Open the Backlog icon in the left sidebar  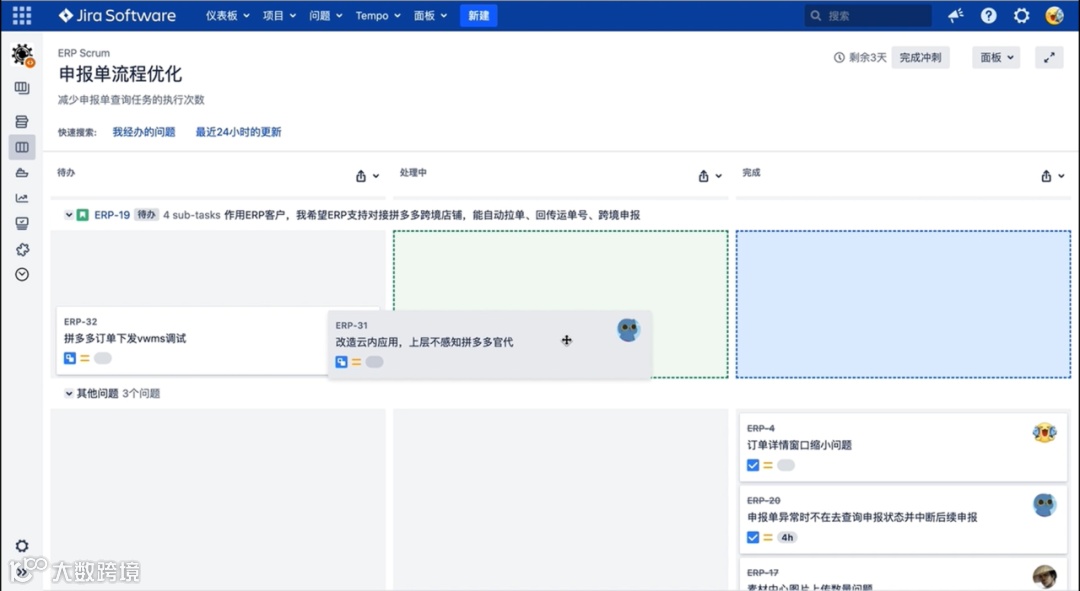click(22, 121)
